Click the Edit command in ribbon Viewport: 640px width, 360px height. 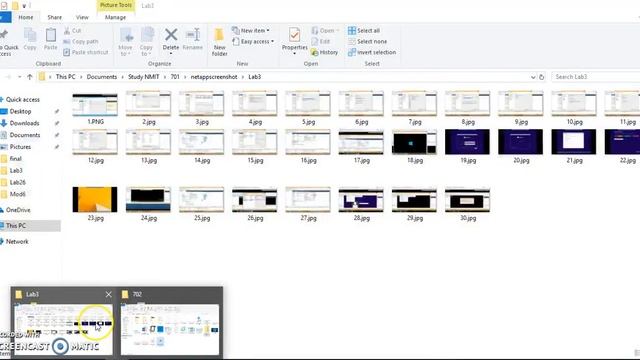[321, 41]
